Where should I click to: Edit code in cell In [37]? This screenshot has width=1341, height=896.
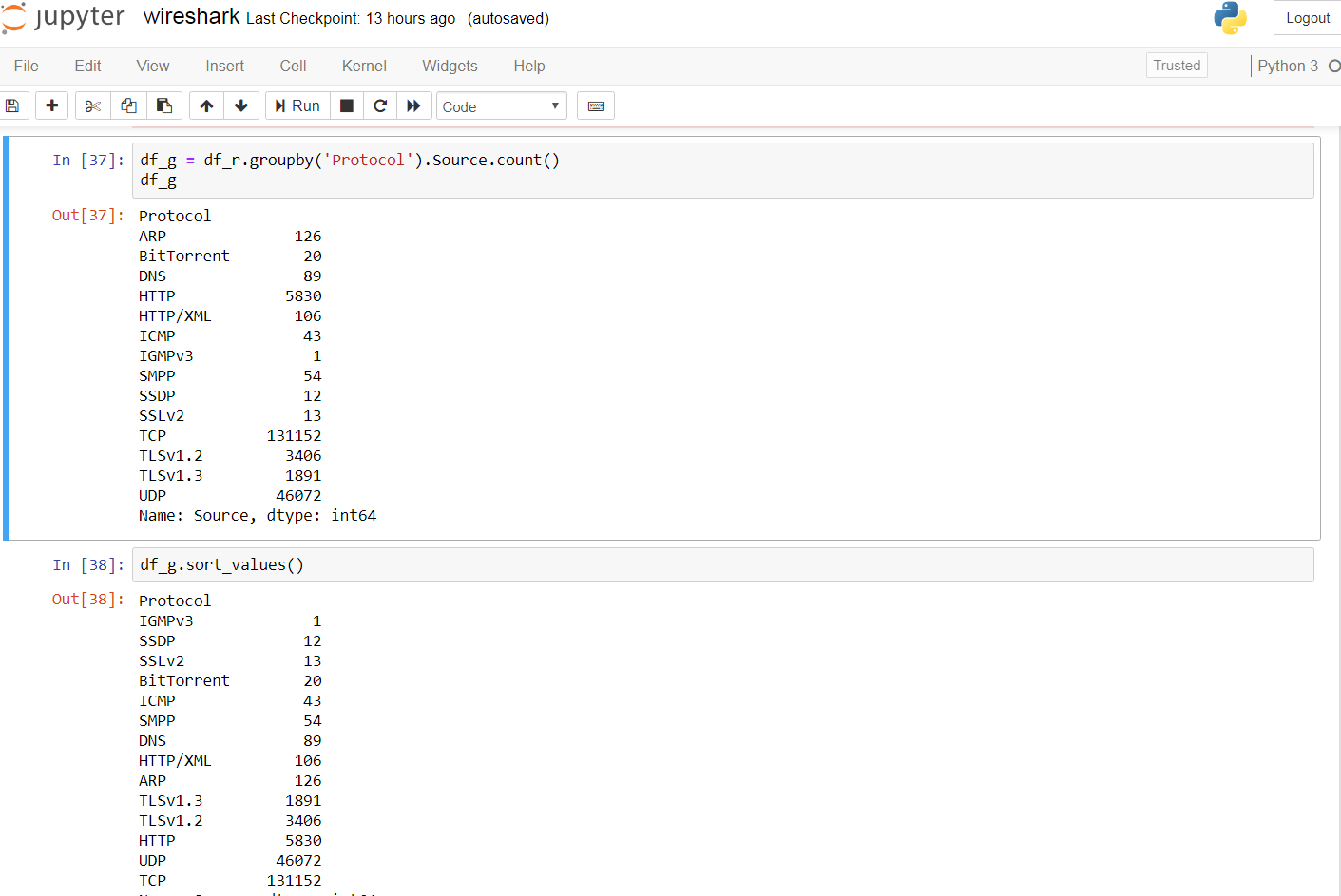(722, 170)
